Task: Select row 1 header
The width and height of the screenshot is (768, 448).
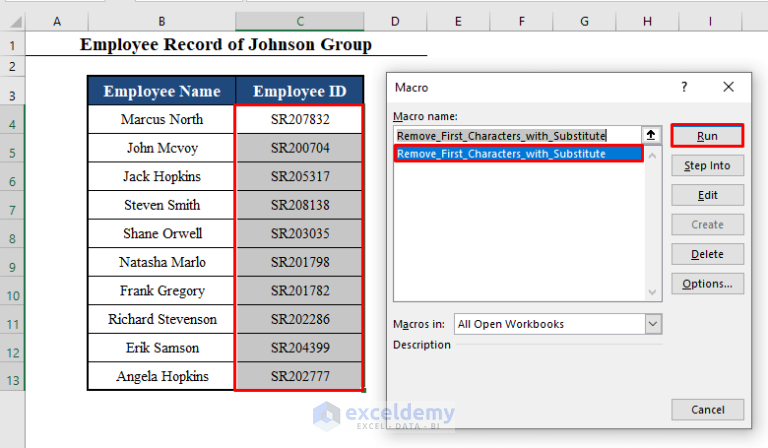Action: [12, 46]
